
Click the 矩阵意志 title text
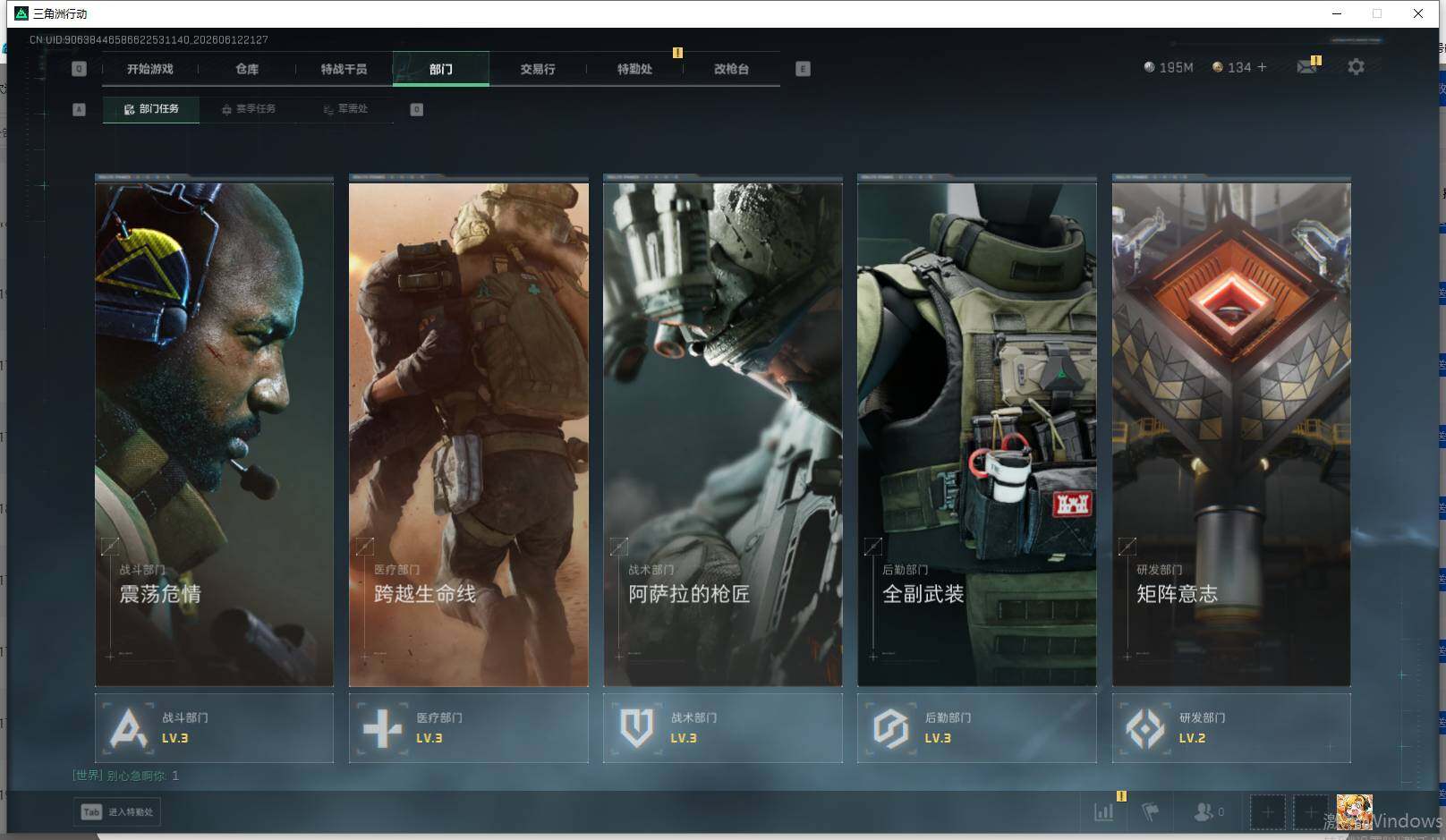1178,594
